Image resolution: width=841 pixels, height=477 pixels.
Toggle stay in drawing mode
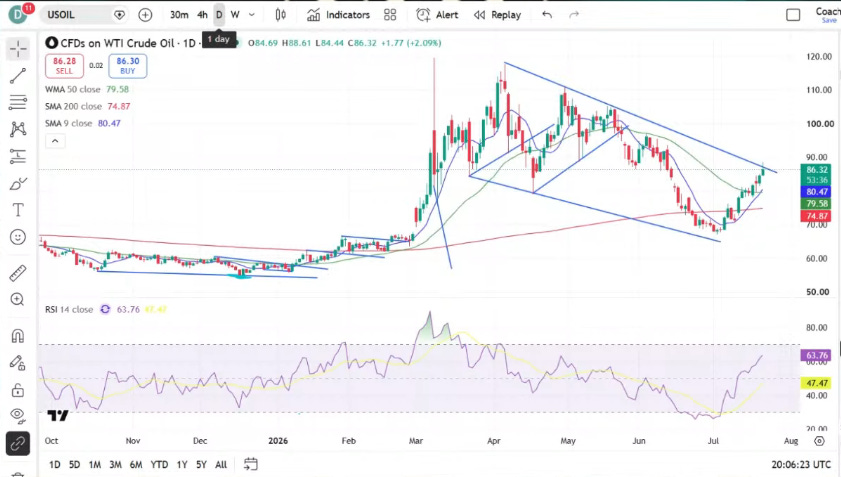coord(18,363)
